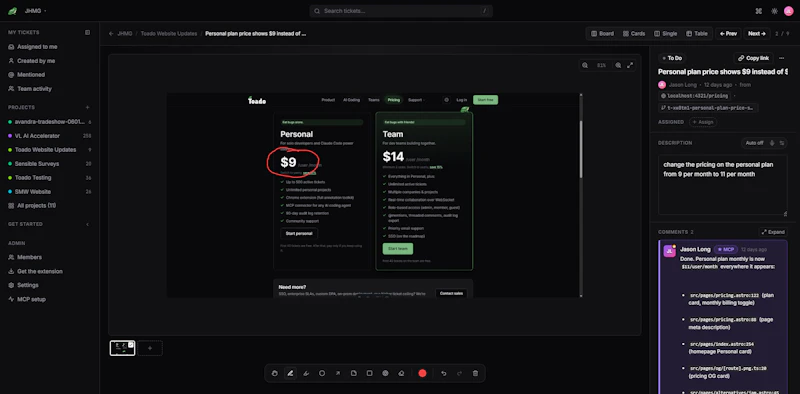Delete annotations with trash icon
This screenshot has height=394, width=800.
pos(475,373)
